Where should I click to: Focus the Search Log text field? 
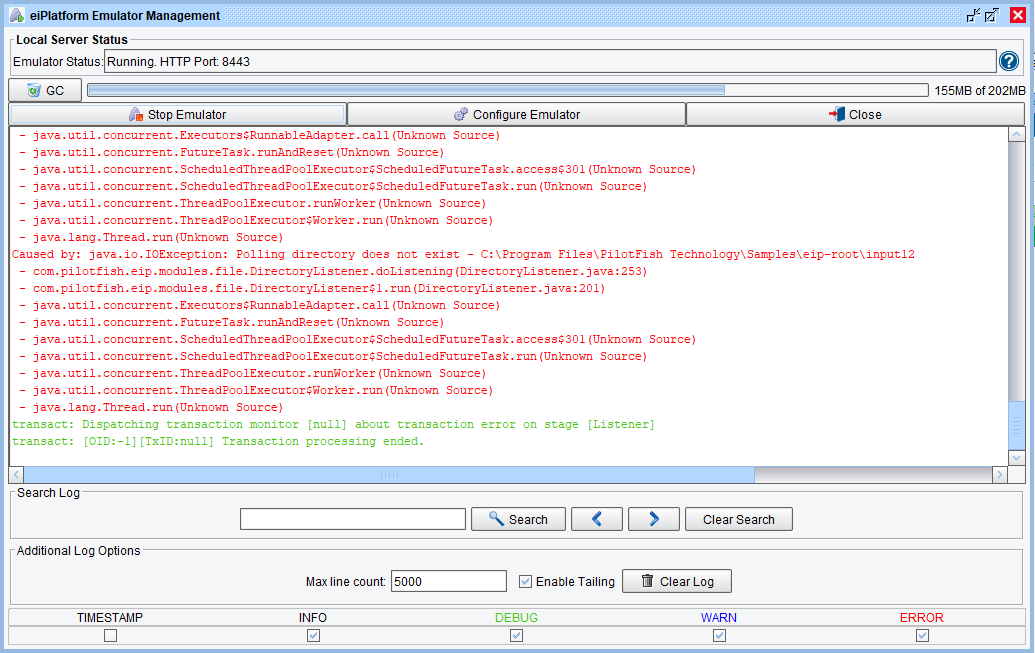pos(353,519)
